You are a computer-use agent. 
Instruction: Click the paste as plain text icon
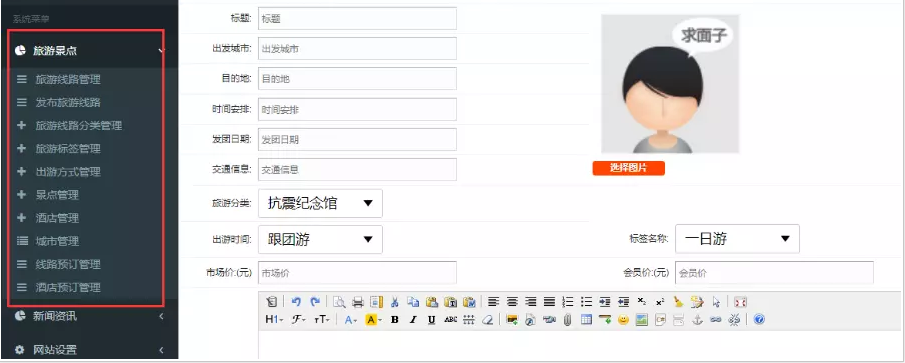tap(450, 302)
